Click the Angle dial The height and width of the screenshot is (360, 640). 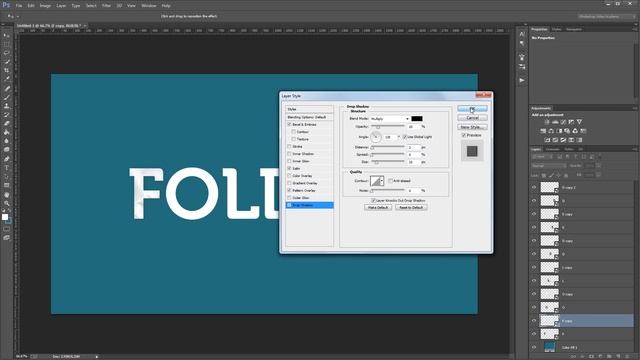coord(376,137)
